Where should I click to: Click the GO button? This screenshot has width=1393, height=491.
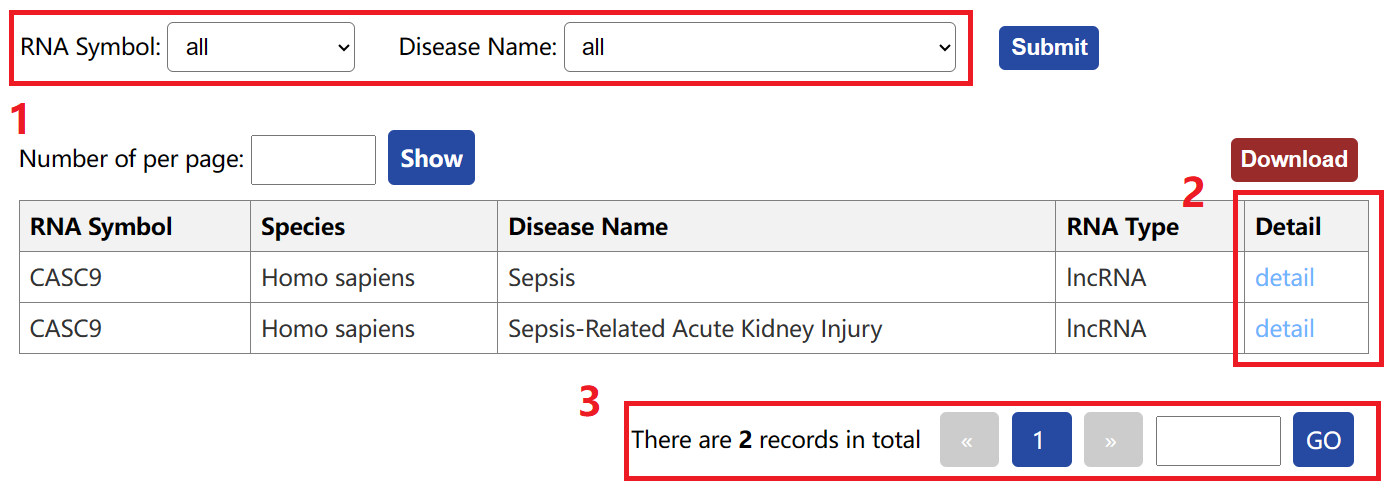pos(1323,440)
